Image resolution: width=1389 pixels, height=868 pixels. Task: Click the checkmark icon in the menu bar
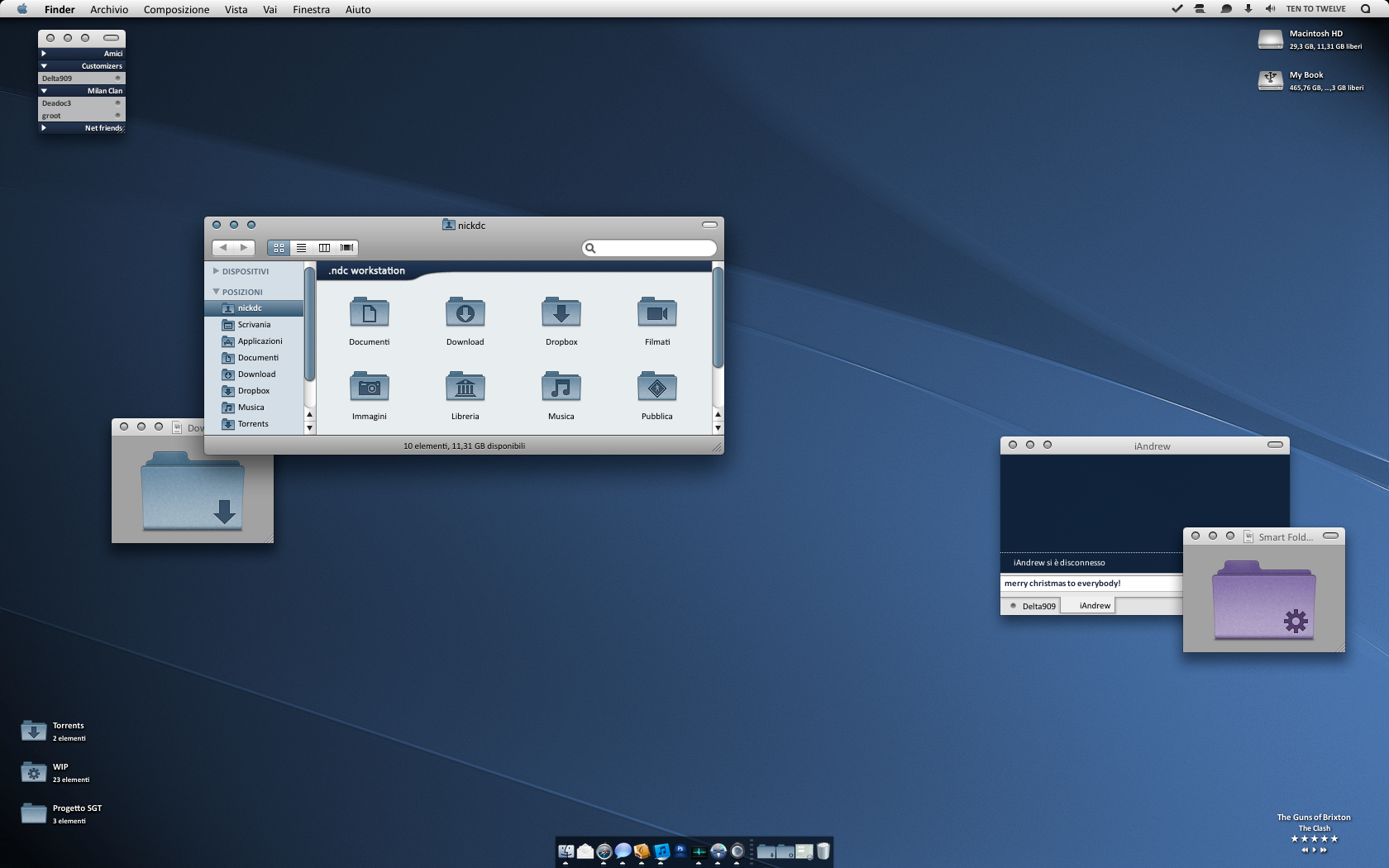[1177, 9]
